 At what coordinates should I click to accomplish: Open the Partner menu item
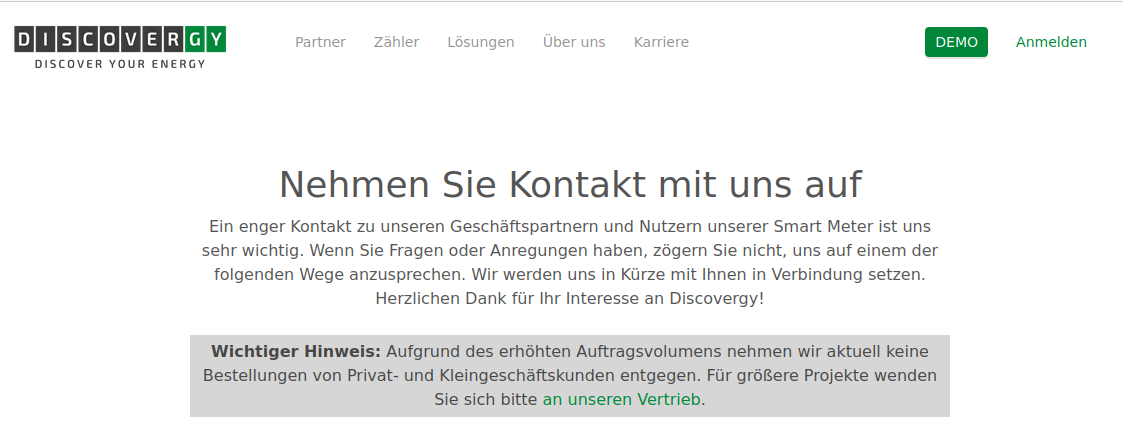(x=320, y=42)
